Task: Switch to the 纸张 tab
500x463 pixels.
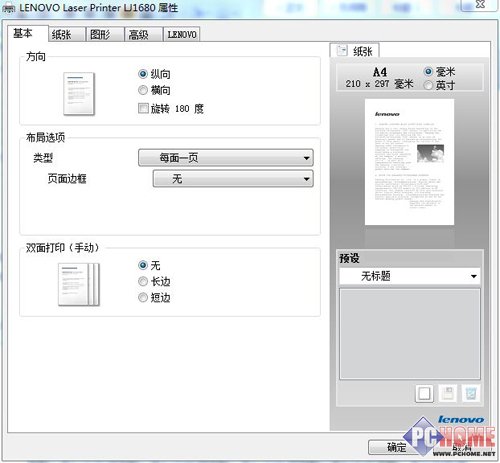Action: [66, 35]
